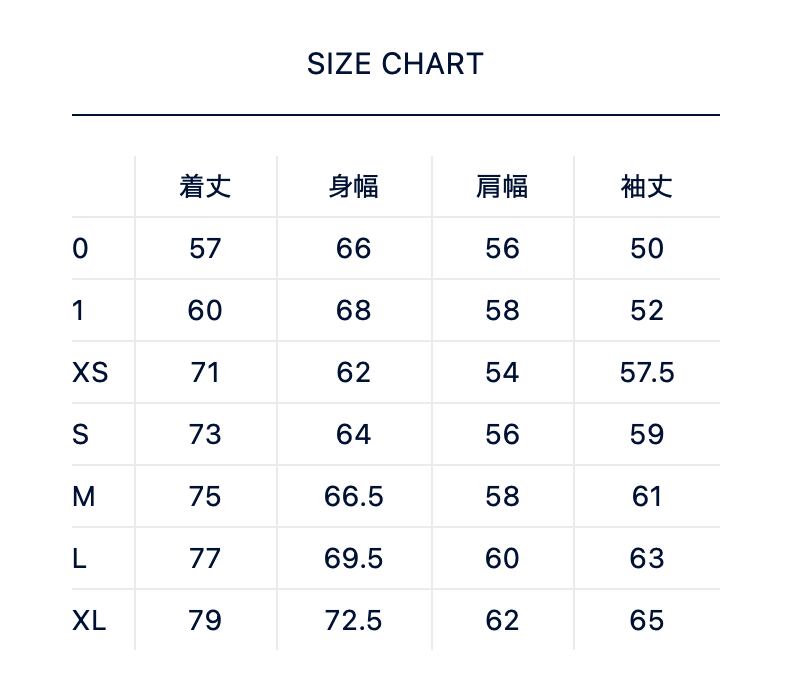Click the 69.5 value in L row
804x678 pixels.
353,559
